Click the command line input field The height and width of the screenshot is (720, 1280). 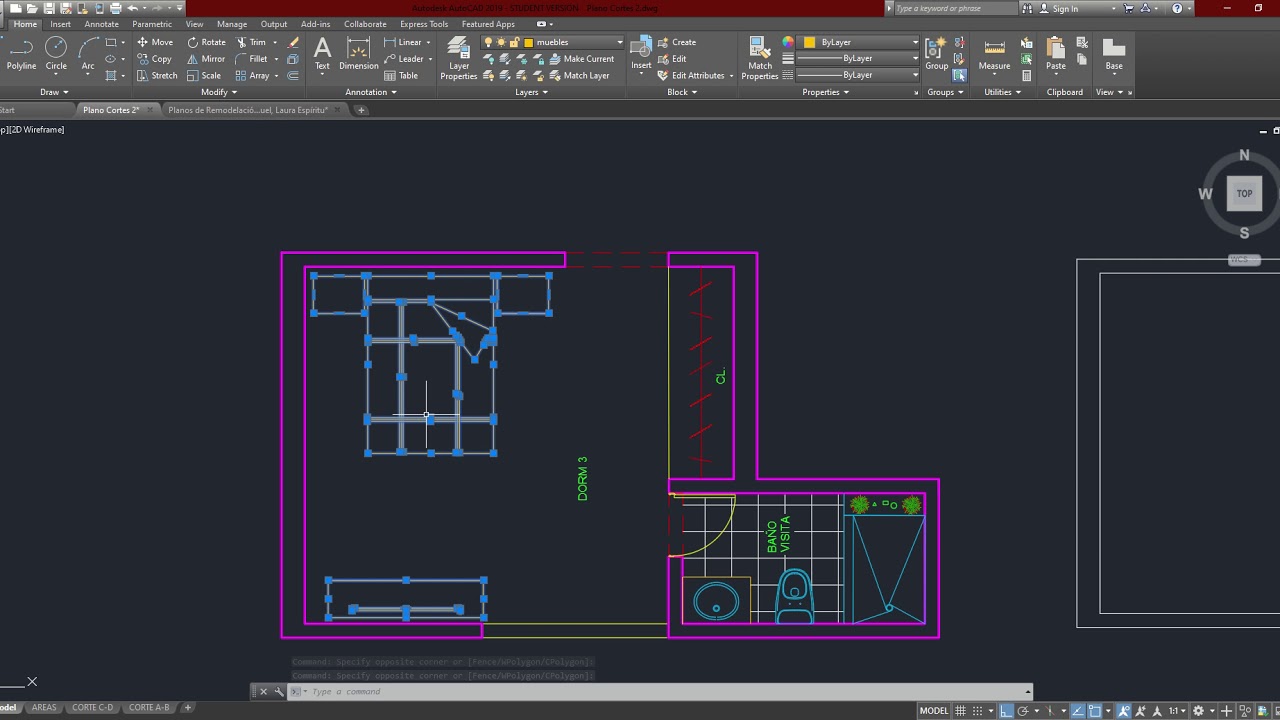[660, 691]
